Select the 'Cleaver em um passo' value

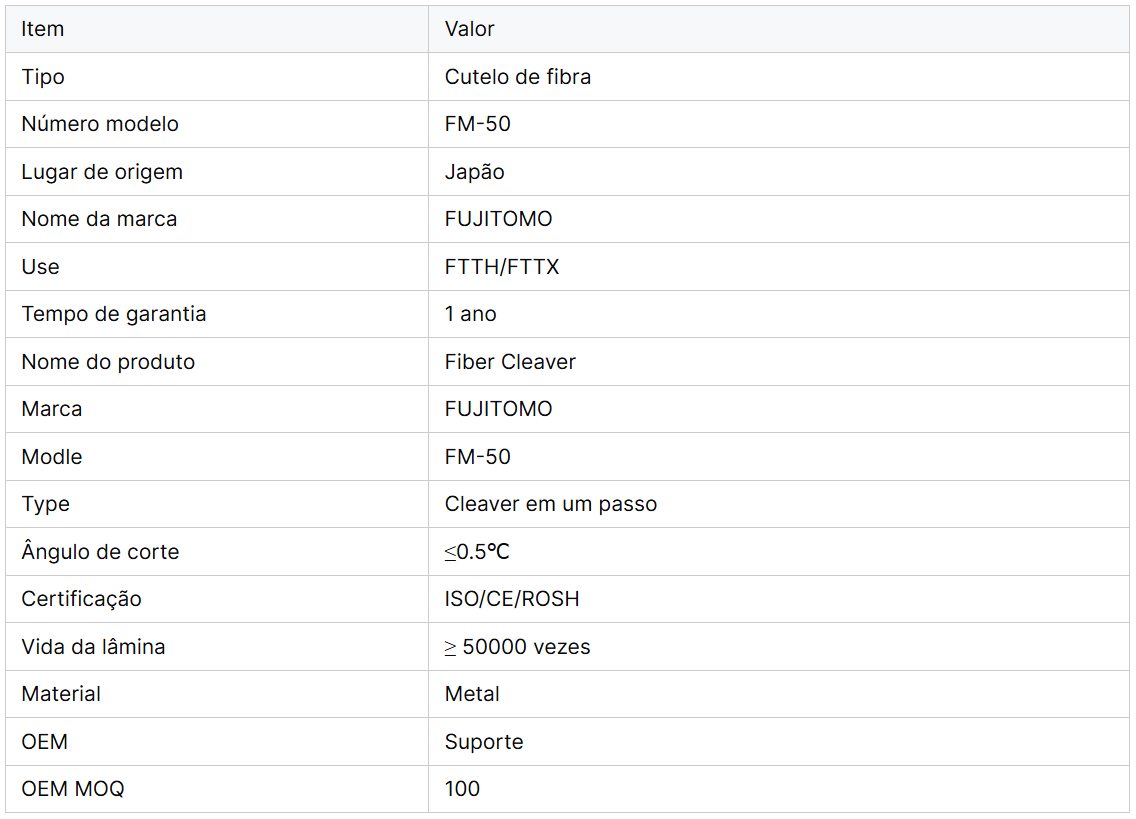[551, 504]
